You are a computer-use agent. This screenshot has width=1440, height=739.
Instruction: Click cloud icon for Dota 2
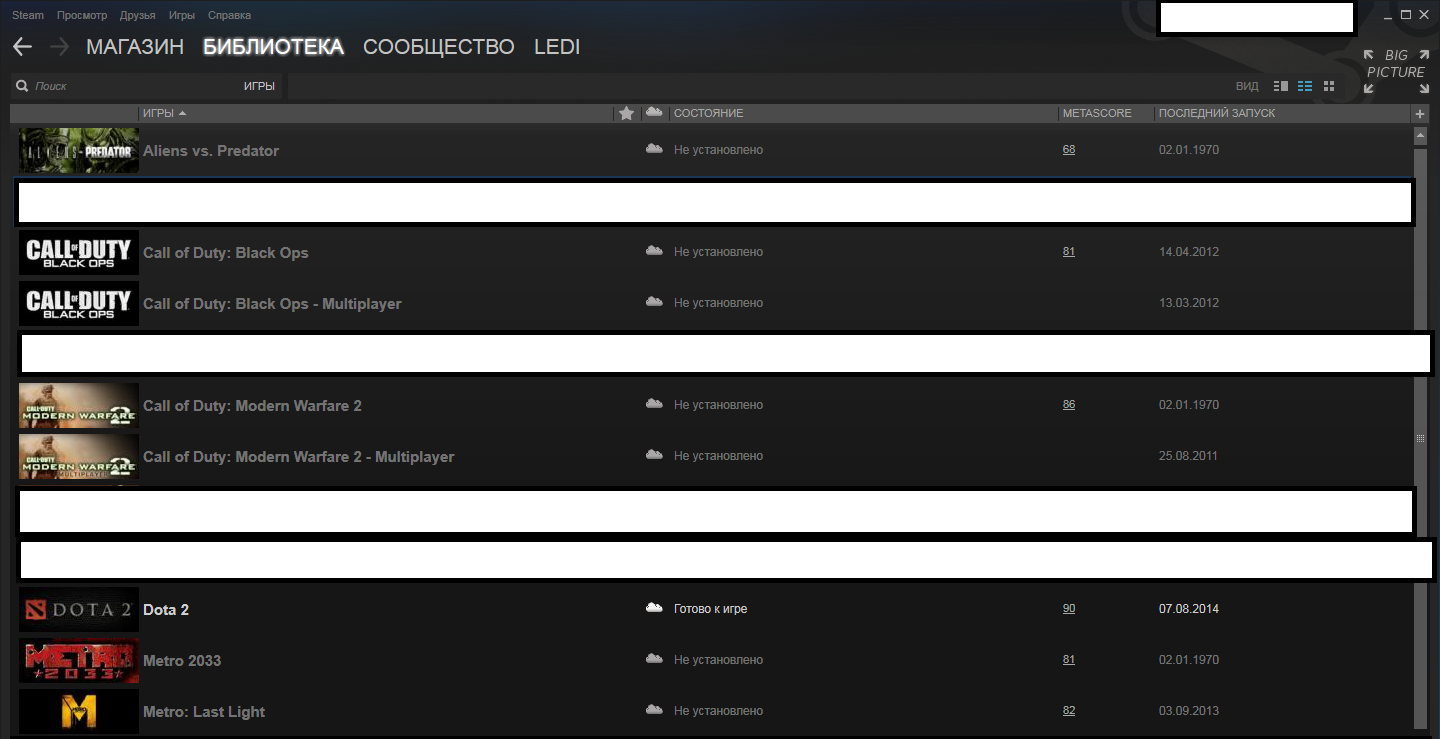(x=654, y=608)
